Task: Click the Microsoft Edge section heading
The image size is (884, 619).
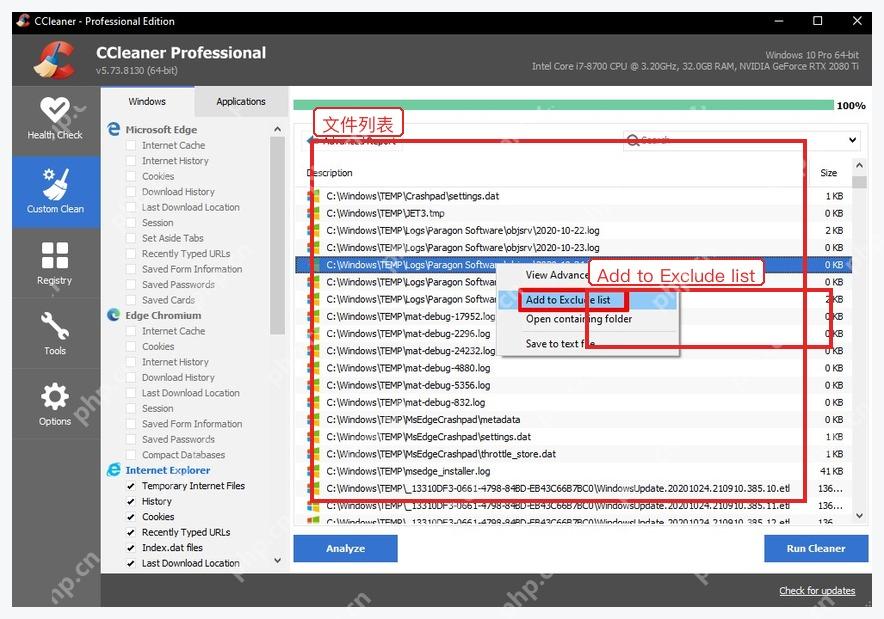Action: pos(161,130)
